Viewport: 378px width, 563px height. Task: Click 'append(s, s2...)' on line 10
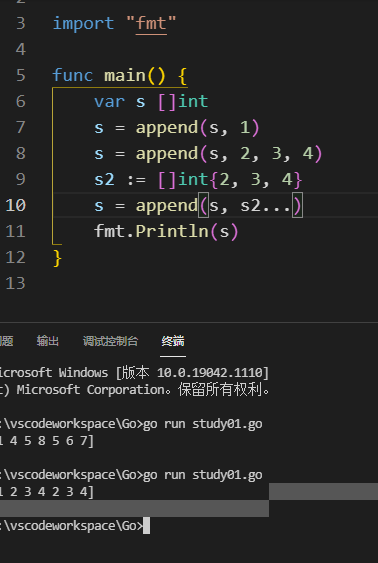pyautogui.click(x=219, y=205)
